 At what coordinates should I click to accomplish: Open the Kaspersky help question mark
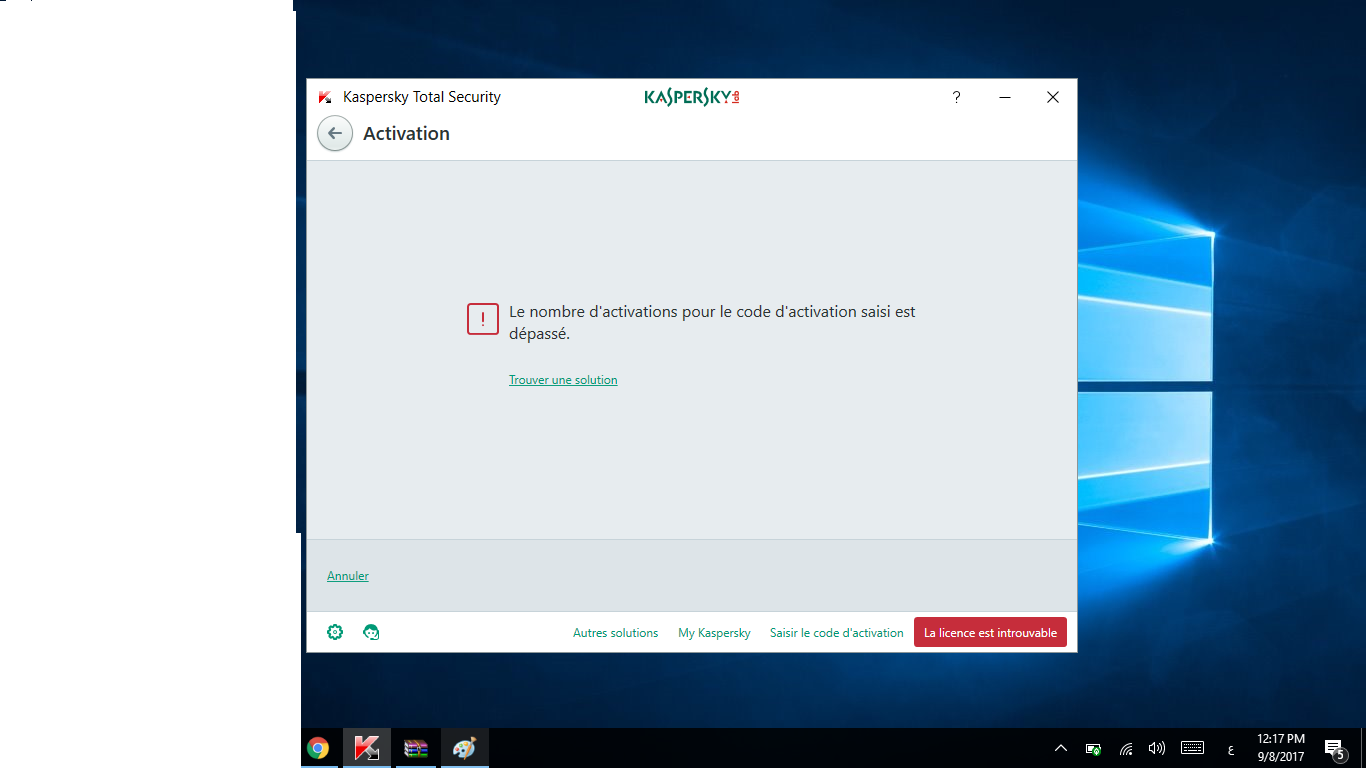click(x=956, y=97)
